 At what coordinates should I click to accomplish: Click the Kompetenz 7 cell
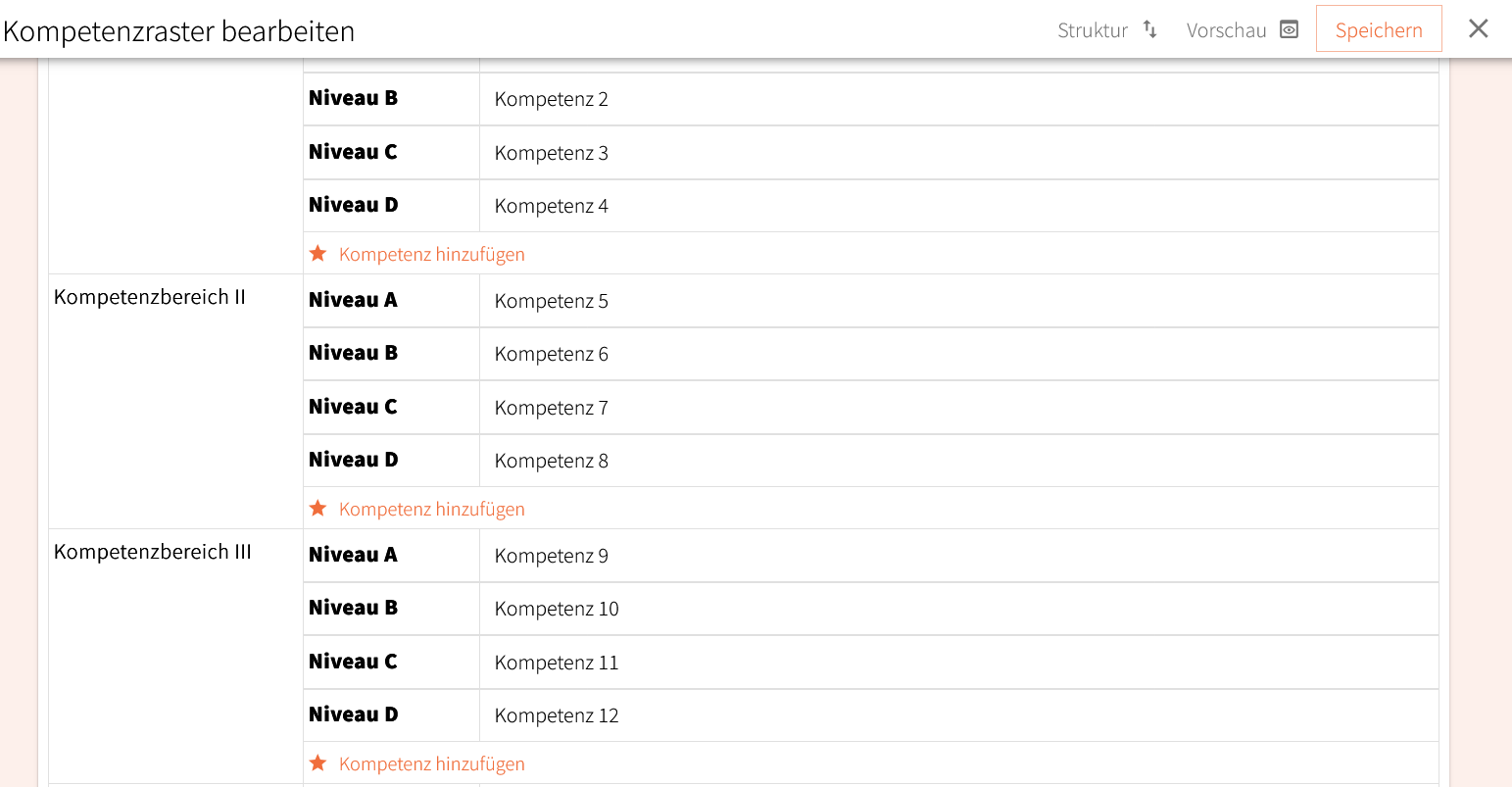point(958,408)
